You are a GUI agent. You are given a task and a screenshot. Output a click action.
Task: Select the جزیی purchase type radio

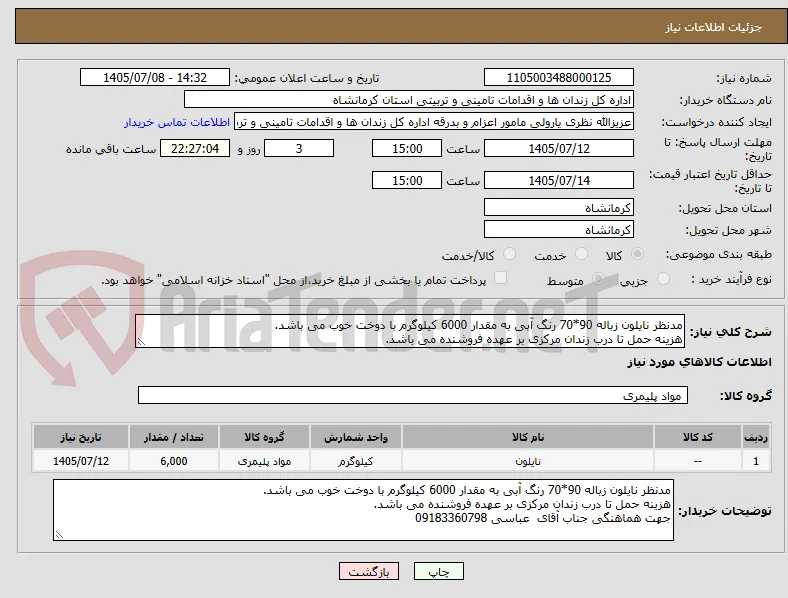[663, 279]
